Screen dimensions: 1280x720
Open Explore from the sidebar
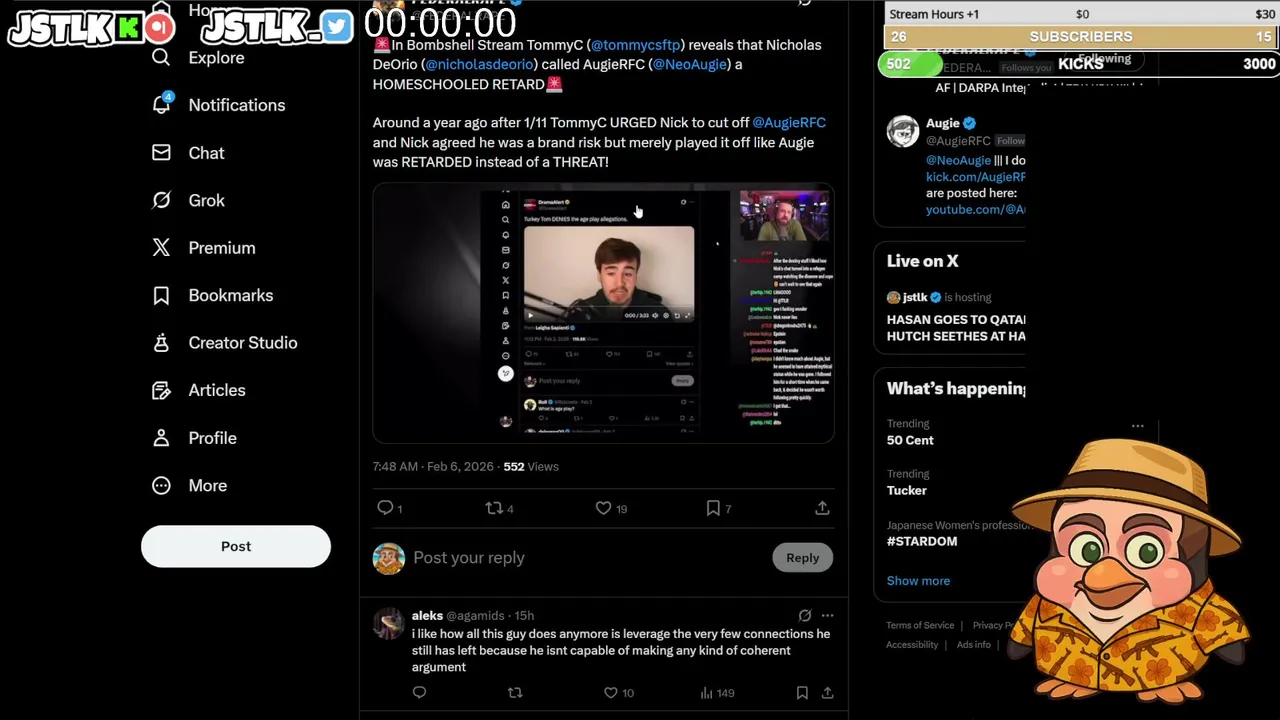[x=216, y=58]
